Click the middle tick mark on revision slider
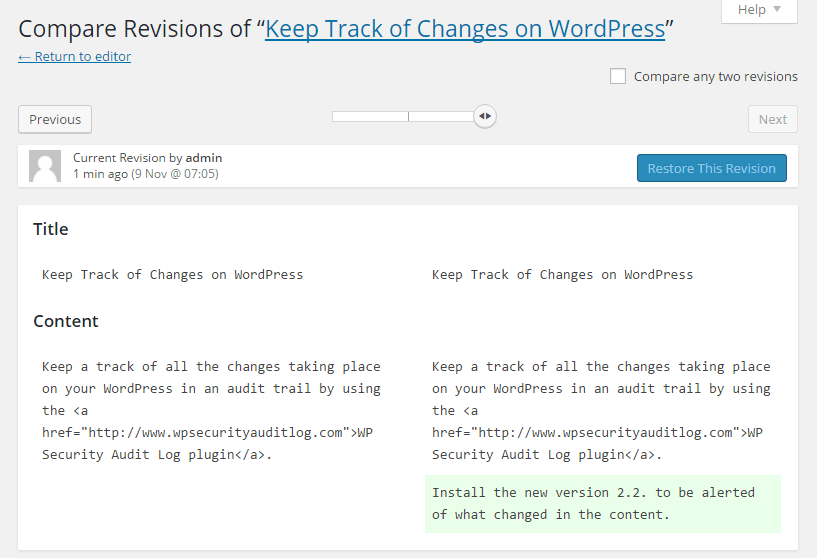The image size is (817, 558). coord(409,116)
